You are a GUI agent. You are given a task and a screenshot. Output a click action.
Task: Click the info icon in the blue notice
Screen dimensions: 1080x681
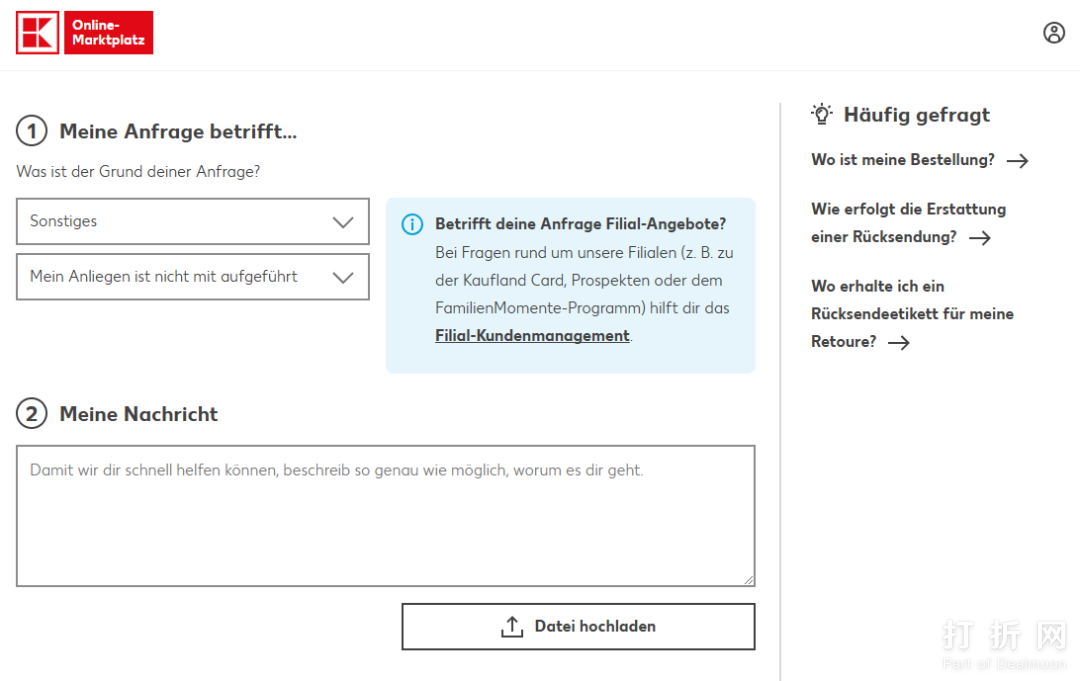[x=412, y=224]
